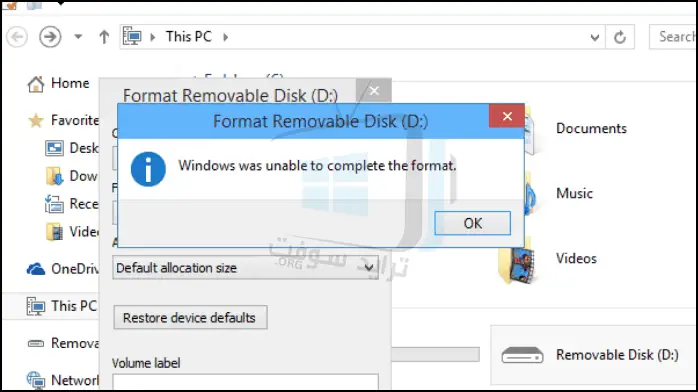Image resolution: width=698 pixels, height=392 pixels.
Task: Click OK in the format error dialog
Action: pyautogui.click(x=472, y=223)
